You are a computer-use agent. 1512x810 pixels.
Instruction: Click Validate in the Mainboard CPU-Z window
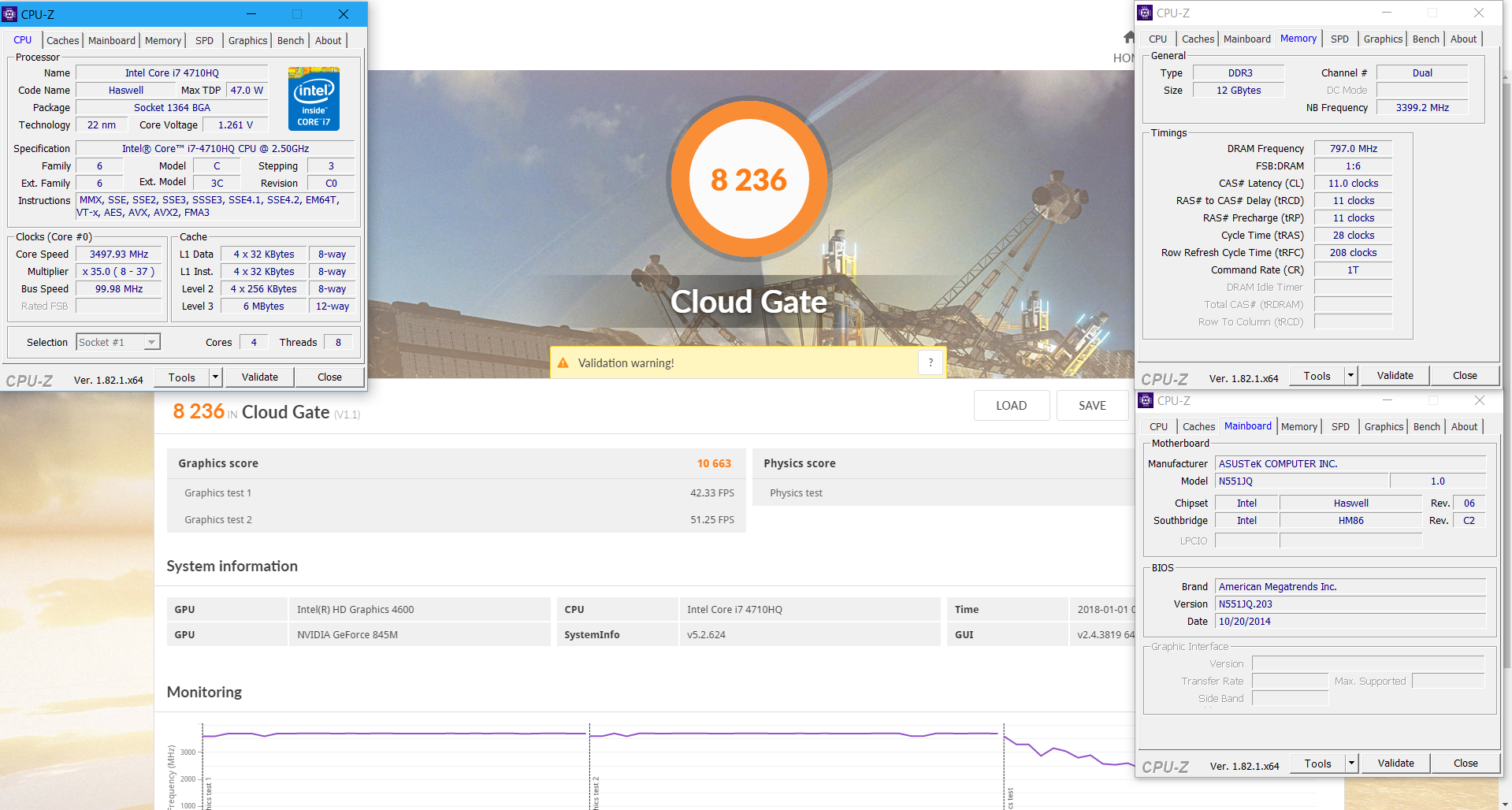point(1395,764)
